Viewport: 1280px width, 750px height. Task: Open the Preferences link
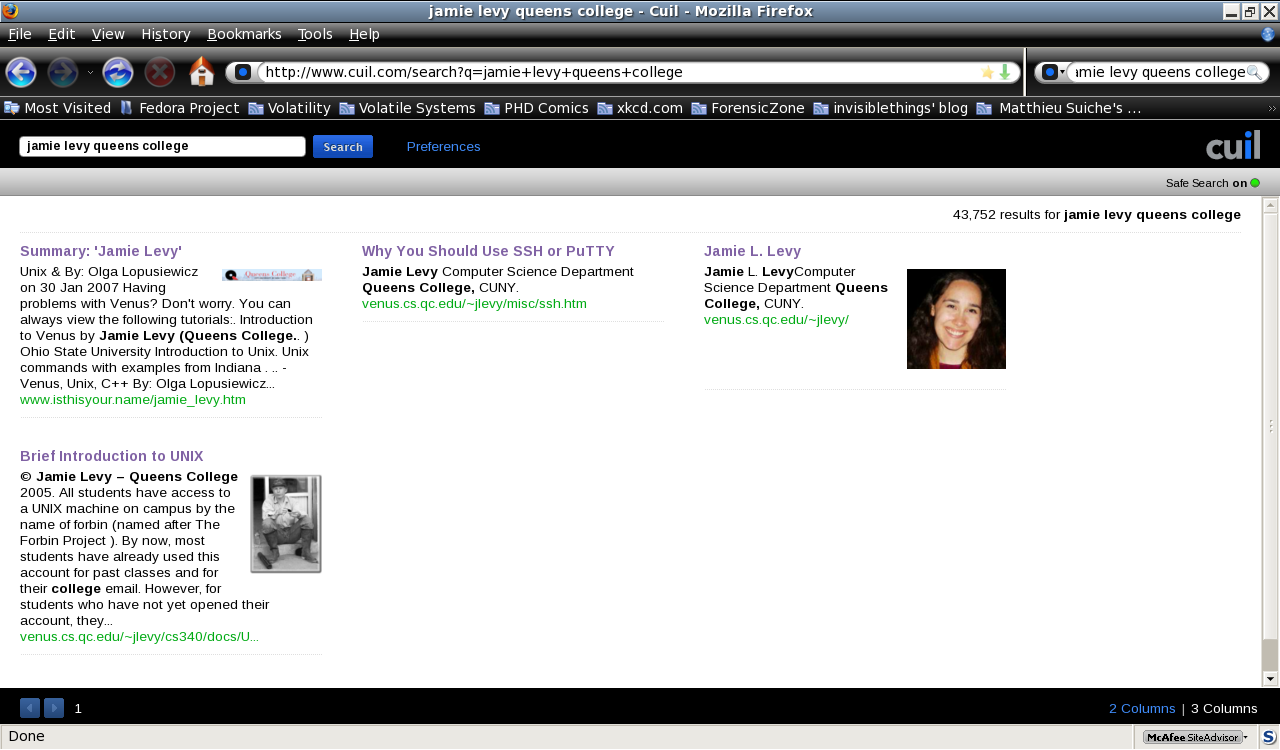(x=444, y=147)
